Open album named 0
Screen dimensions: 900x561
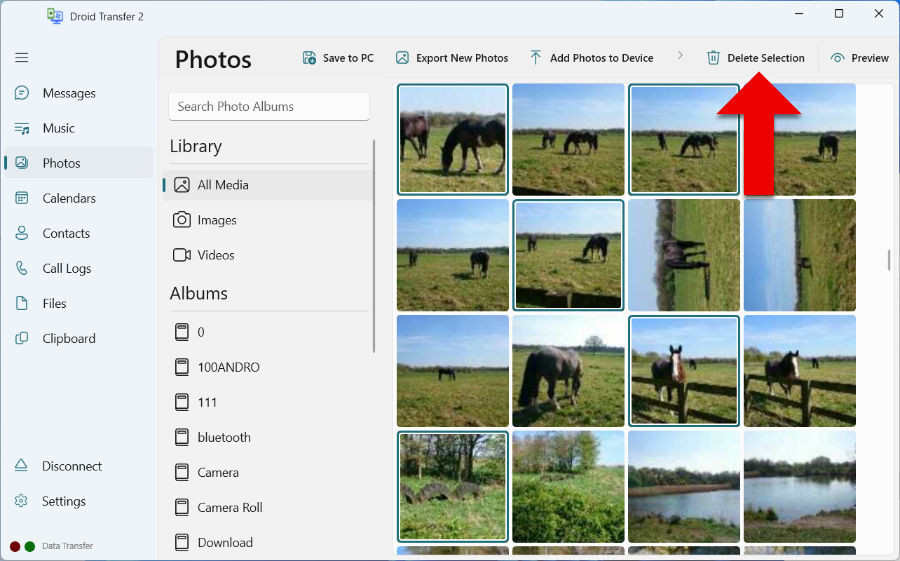(201, 332)
